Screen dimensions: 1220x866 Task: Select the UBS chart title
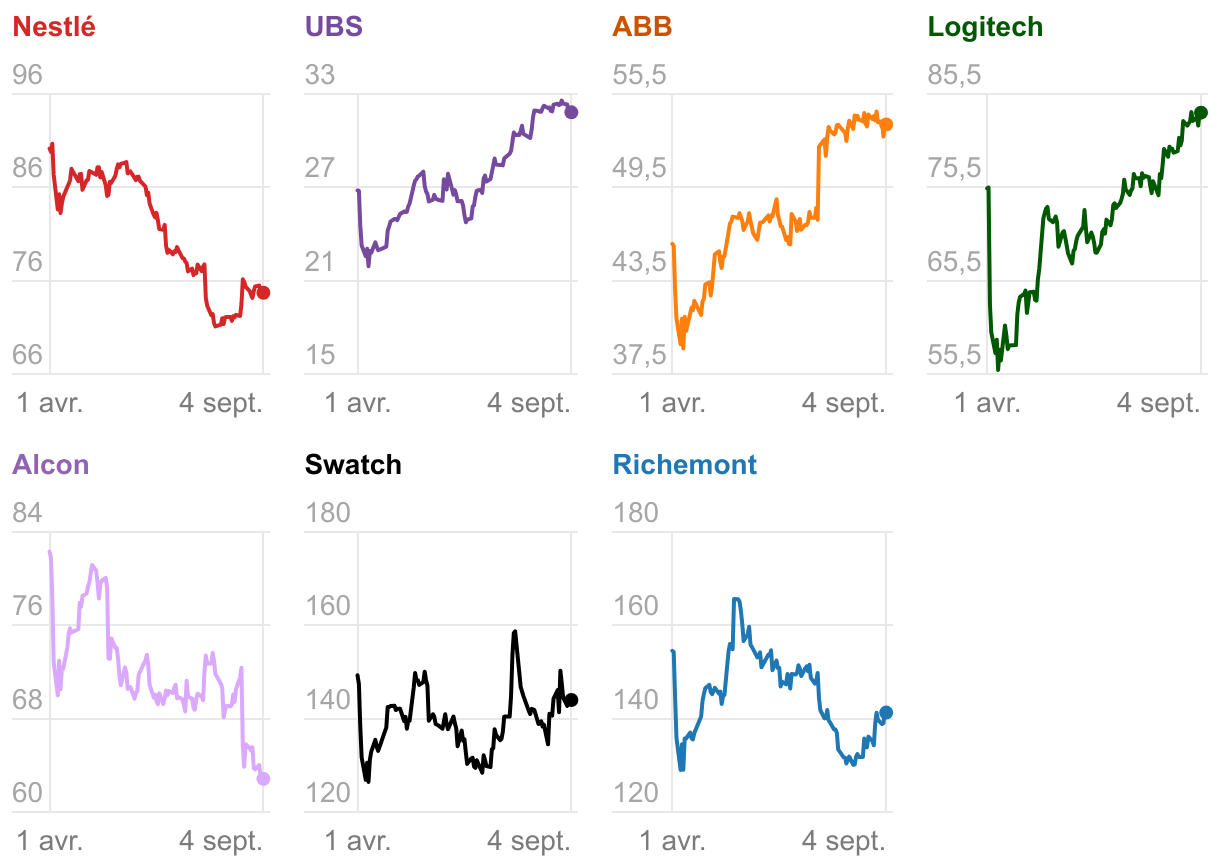click(334, 27)
